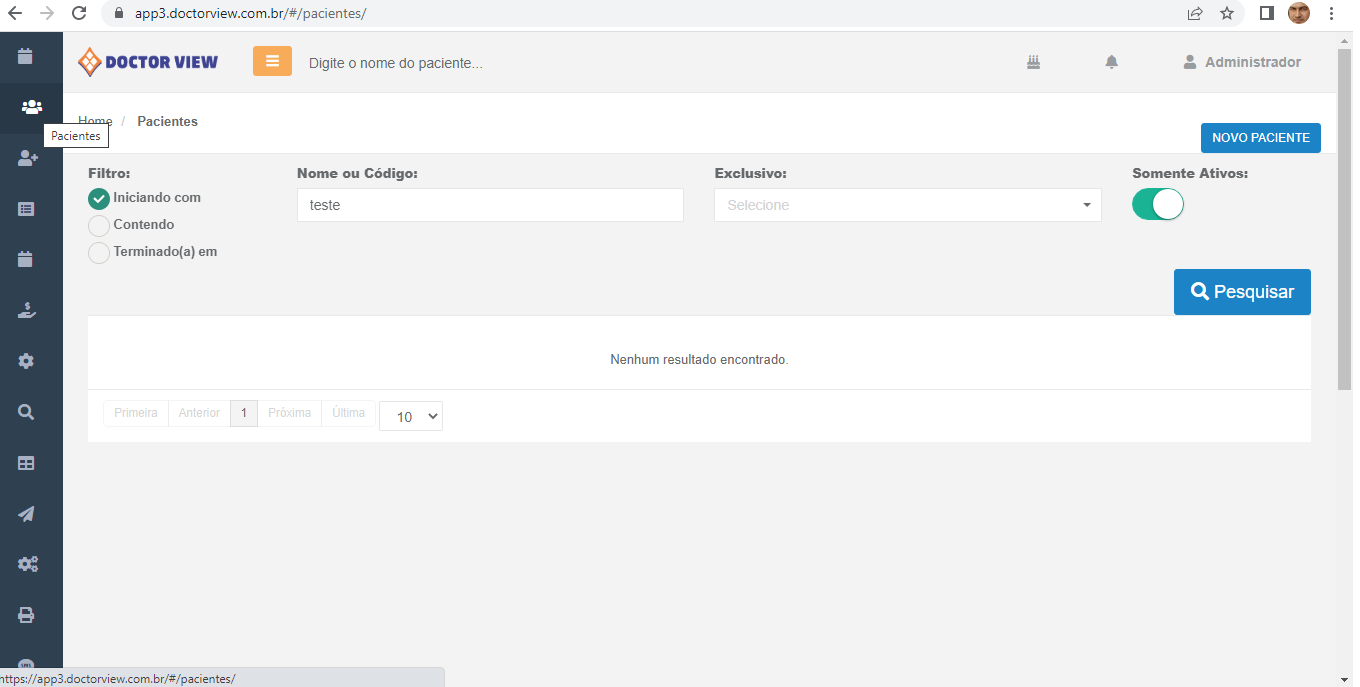Toggle the Somente Ativos switch

(1157, 205)
